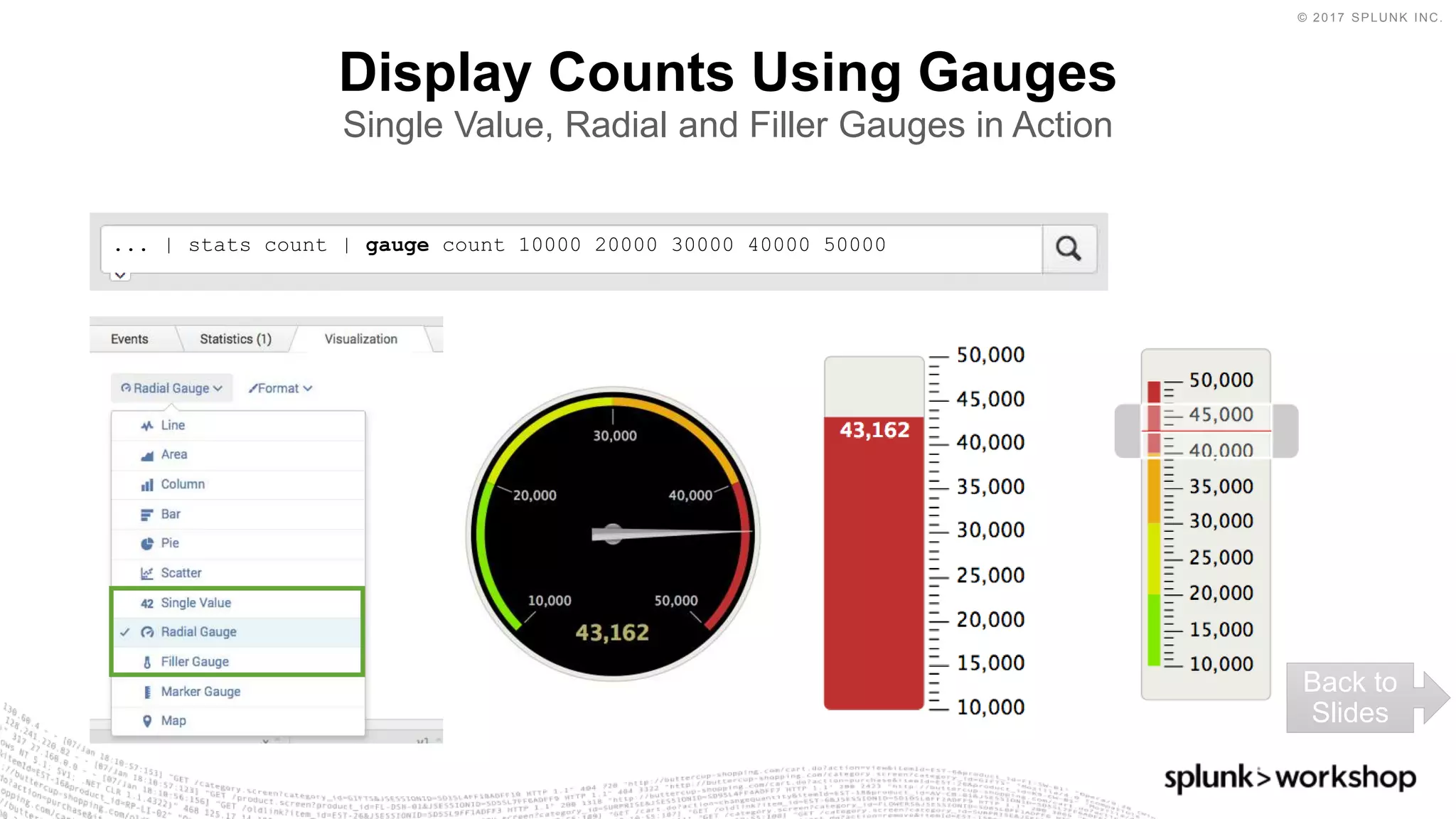Click the 10,000 label on marker gauge
Screen dimensions: 1456x819
click(x=1221, y=664)
